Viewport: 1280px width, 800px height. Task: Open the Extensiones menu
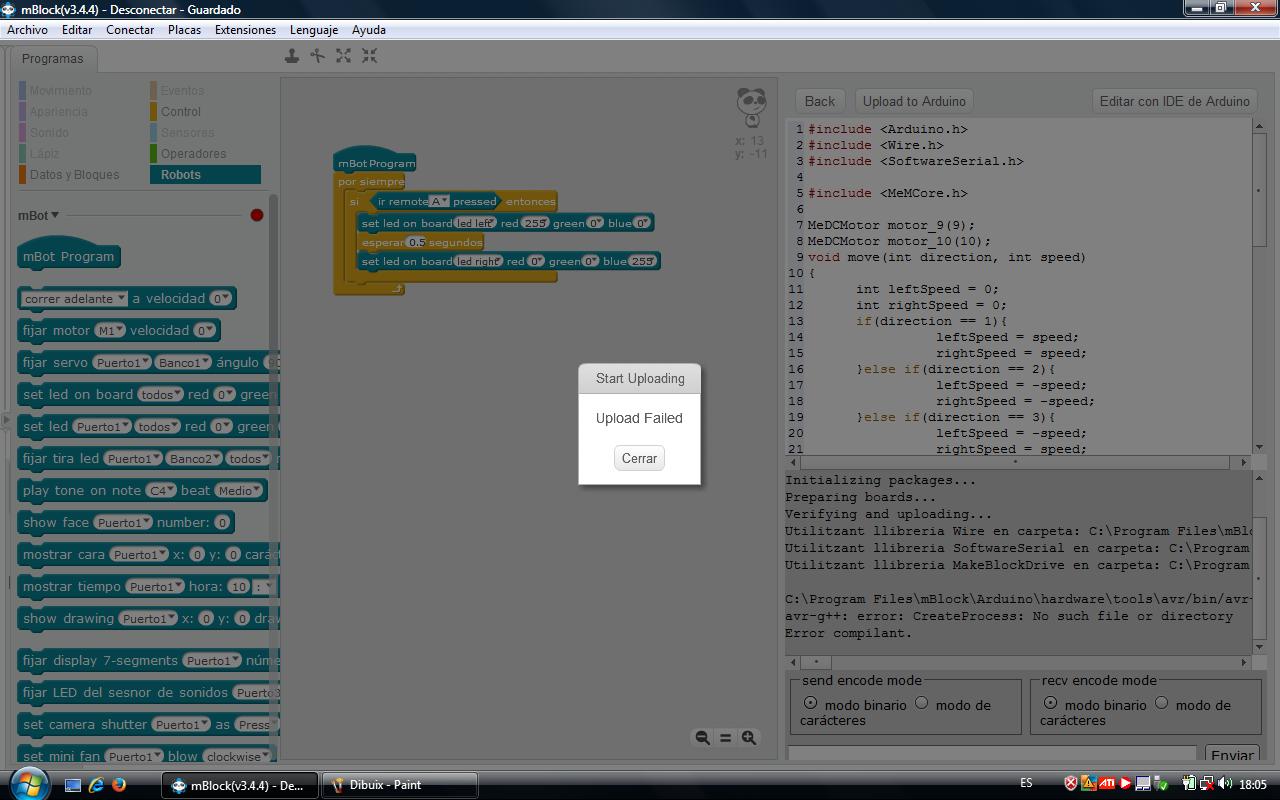point(245,30)
